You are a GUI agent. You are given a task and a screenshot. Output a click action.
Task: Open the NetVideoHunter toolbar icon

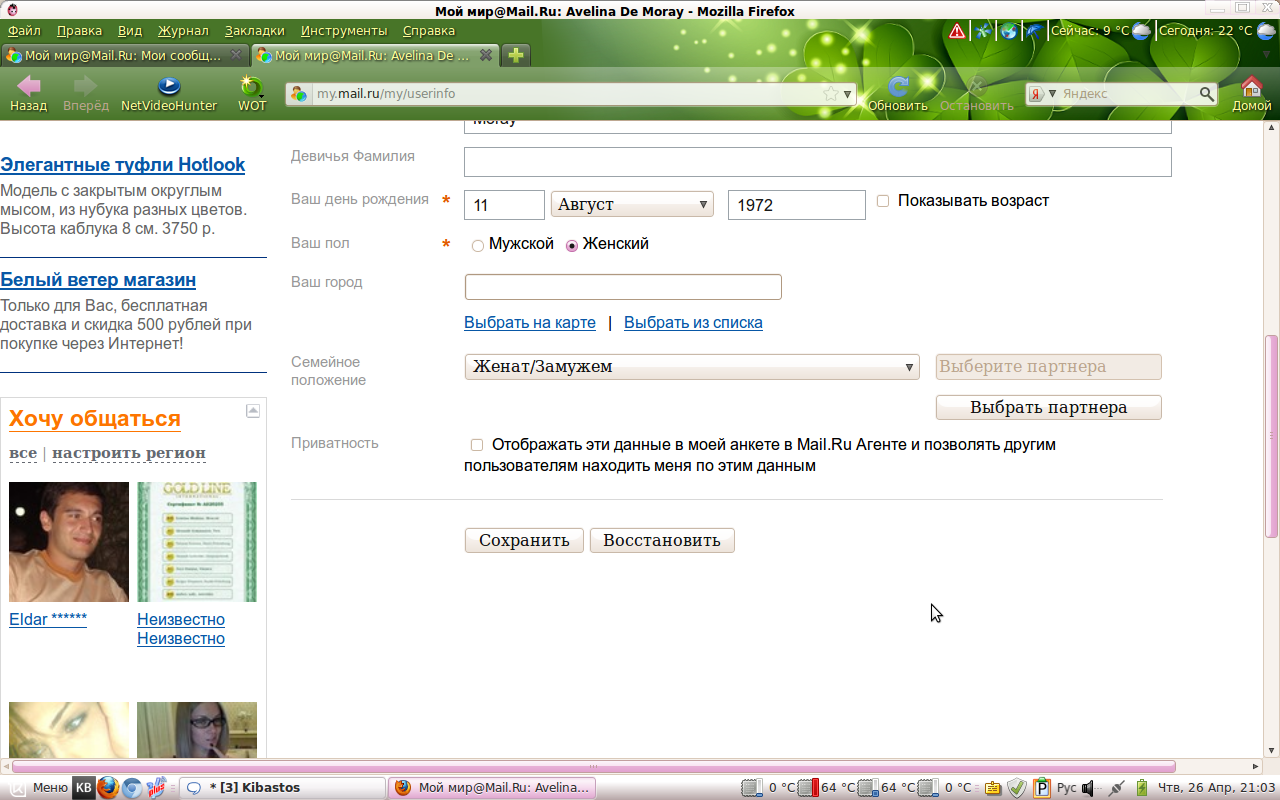coord(169,87)
